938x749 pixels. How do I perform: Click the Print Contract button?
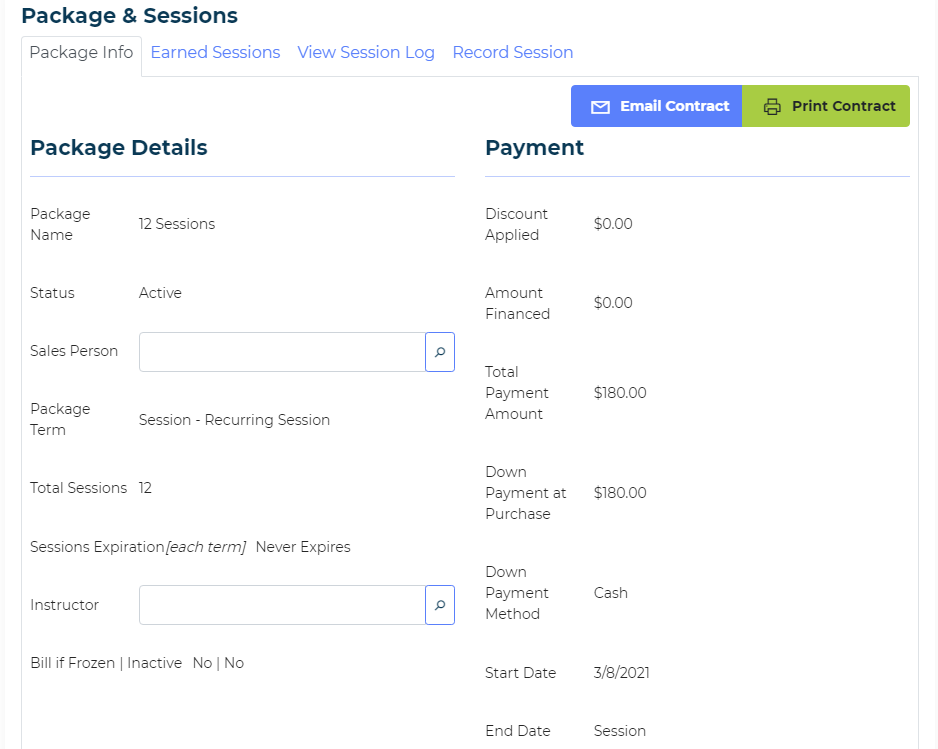pyautogui.click(x=826, y=106)
